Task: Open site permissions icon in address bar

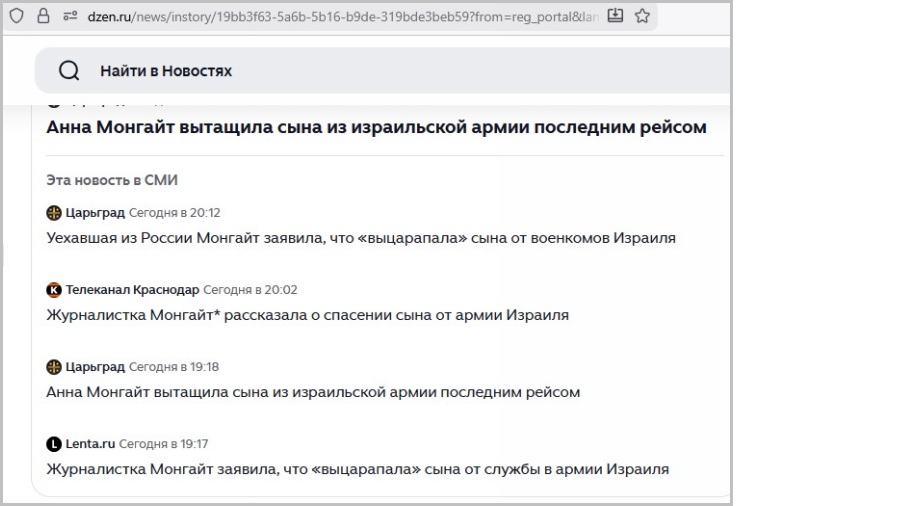Action: [70, 16]
